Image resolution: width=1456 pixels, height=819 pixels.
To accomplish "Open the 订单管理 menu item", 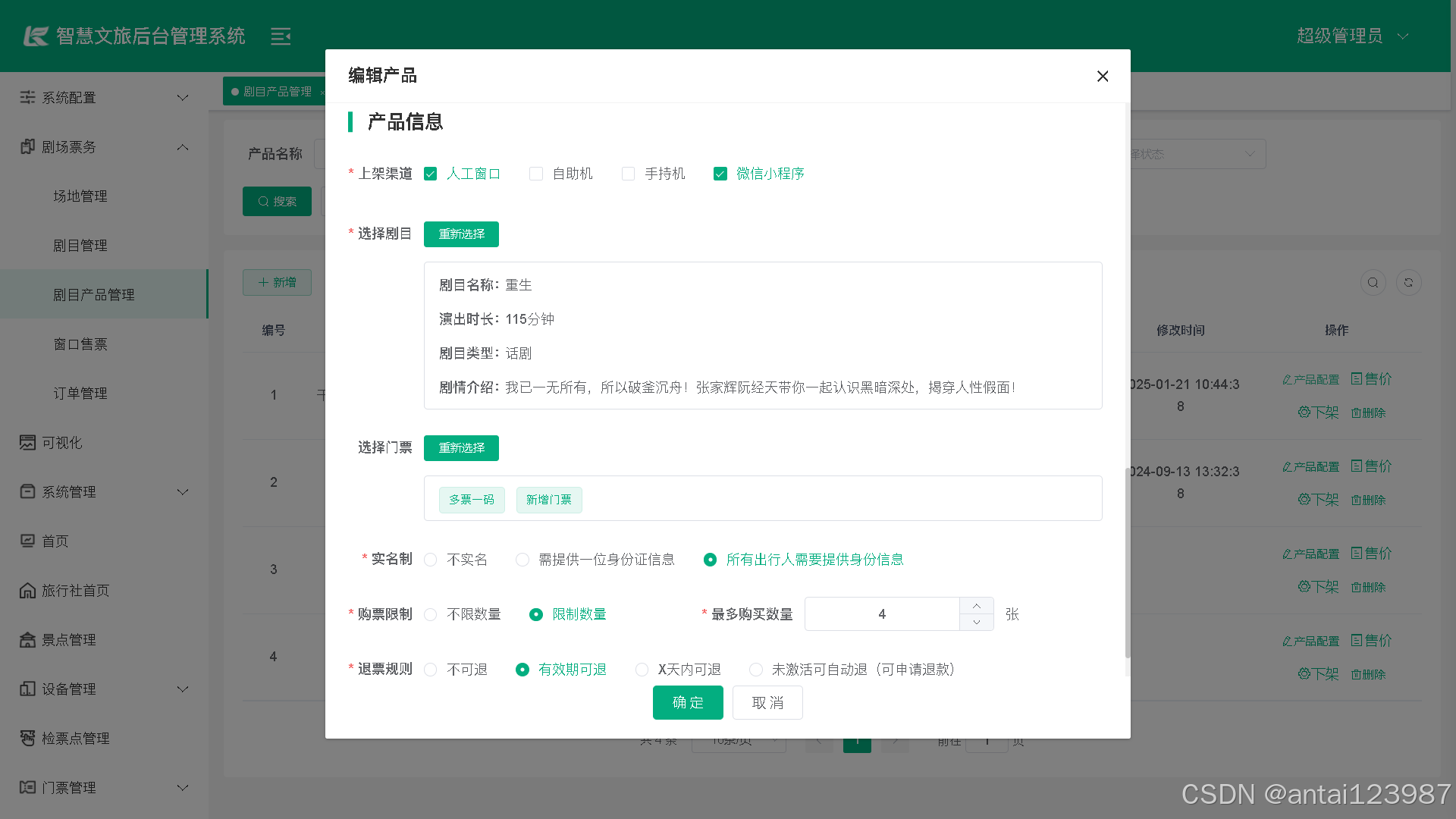I will coord(80,393).
